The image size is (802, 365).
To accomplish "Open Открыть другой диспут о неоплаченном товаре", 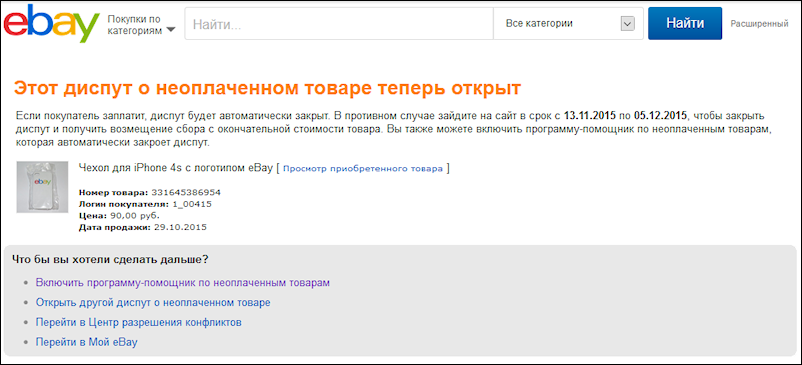I will (153, 303).
